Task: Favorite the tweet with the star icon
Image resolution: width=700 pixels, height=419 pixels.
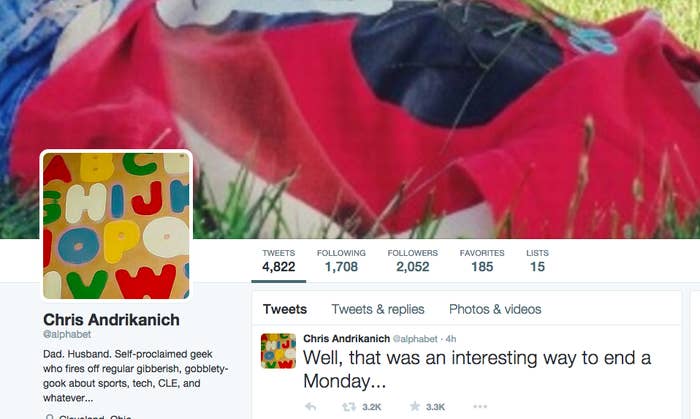Action: (x=415, y=406)
